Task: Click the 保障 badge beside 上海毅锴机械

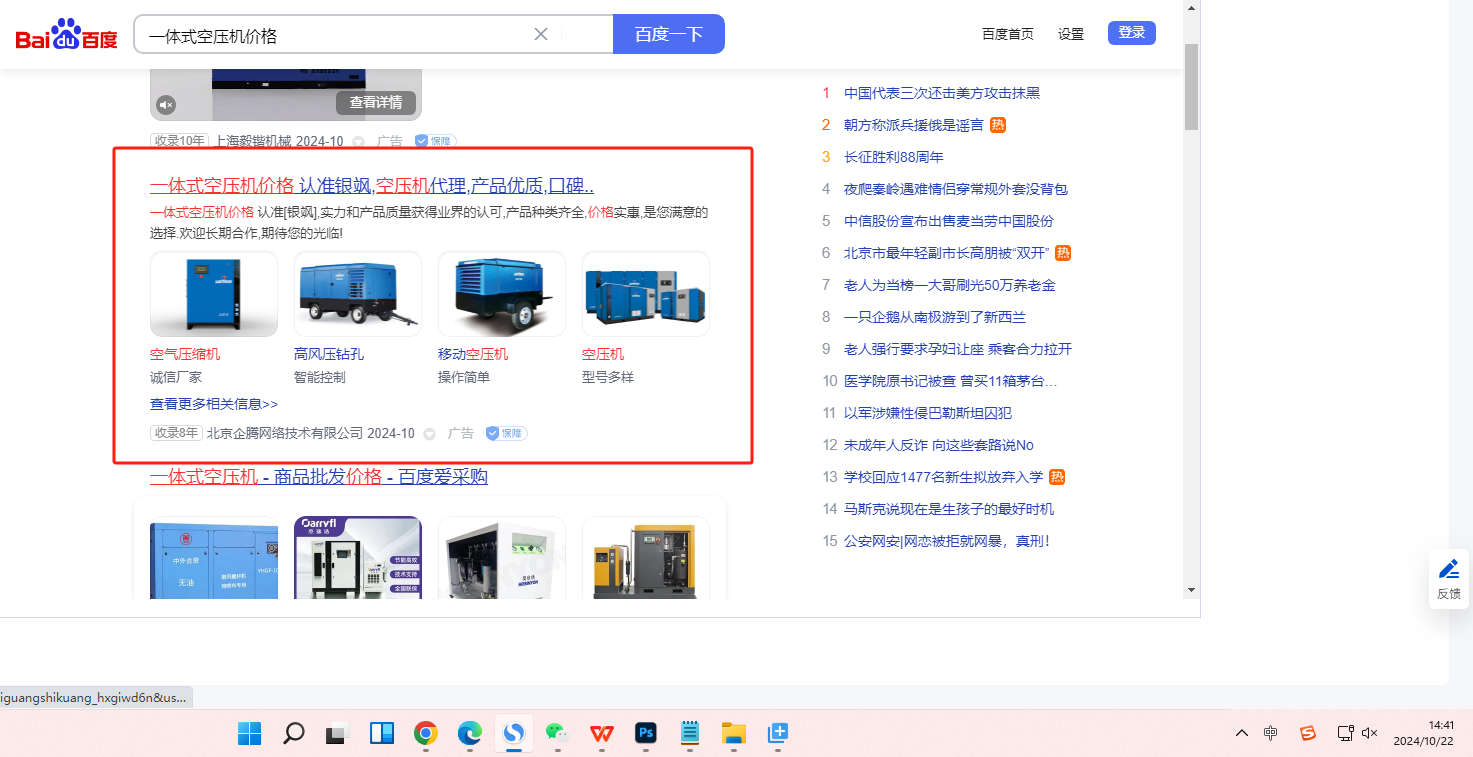Action: click(435, 141)
